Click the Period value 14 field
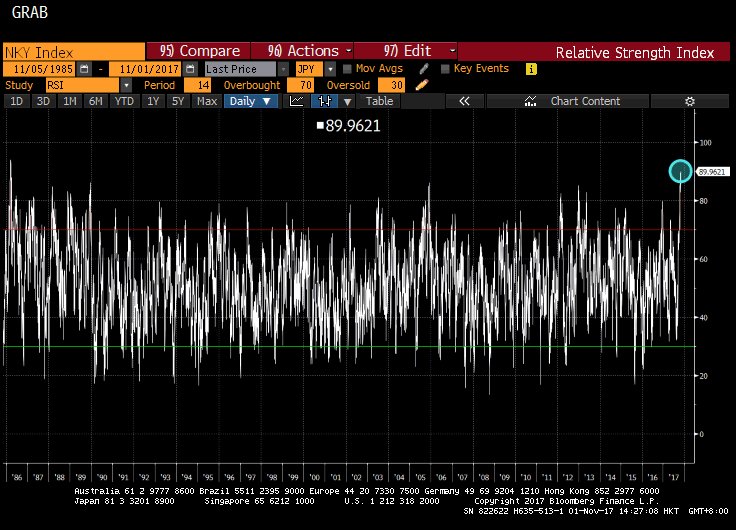This screenshot has width=736, height=530. 198,85
